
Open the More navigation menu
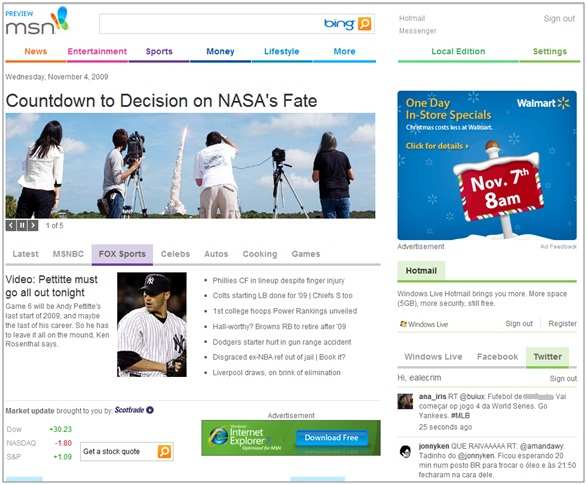(344, 52)
